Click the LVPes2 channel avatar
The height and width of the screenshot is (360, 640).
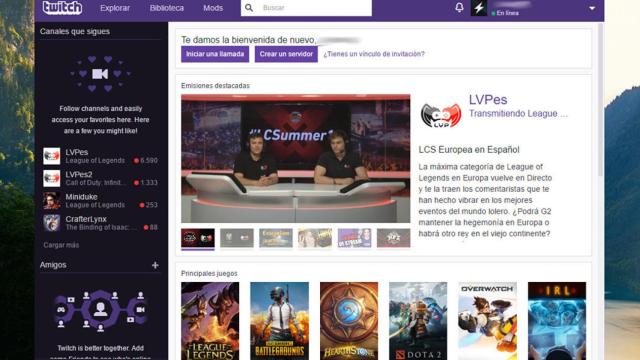[x=52, y=178]
